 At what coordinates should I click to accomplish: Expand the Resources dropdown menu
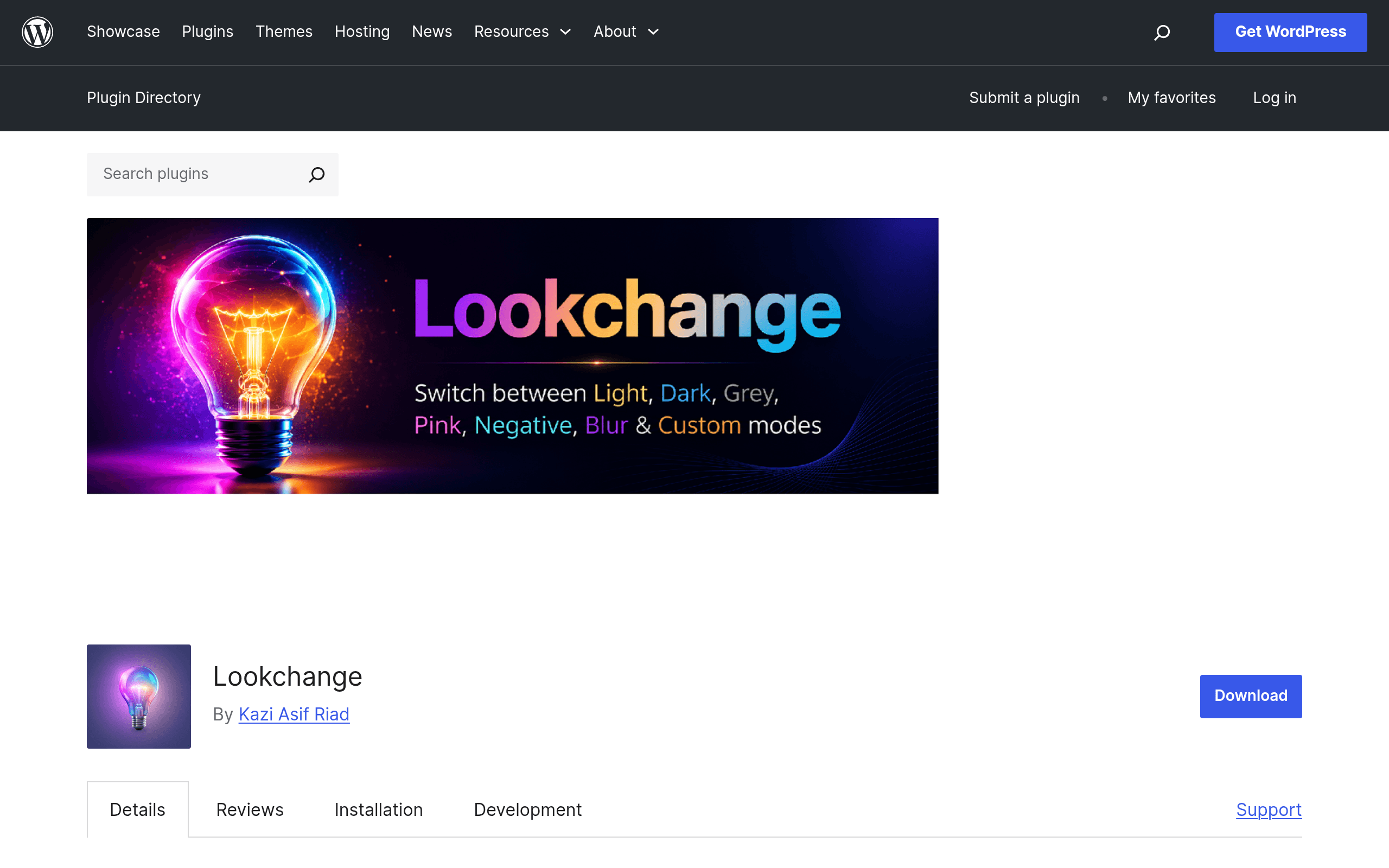[x=523, y=32]
